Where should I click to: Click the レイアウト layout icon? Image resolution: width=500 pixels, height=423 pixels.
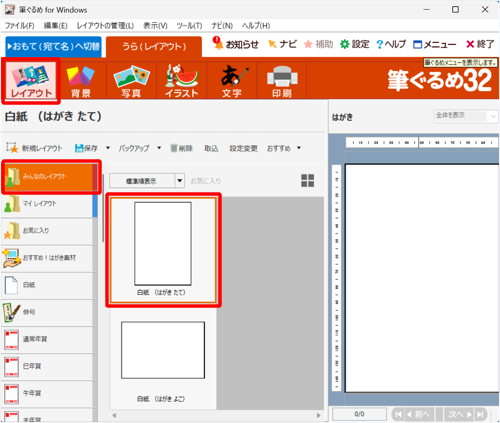31,81
